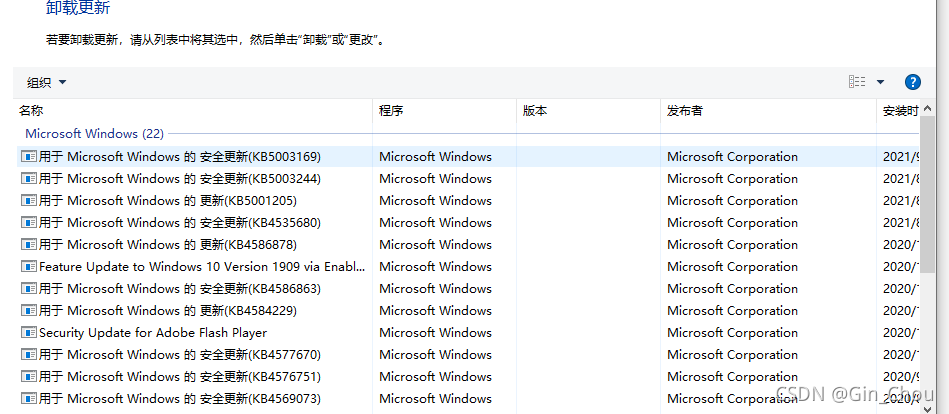This screenshot has width=949, height=414.
Task: Sort by the 名称 column header
Action: 31,111
